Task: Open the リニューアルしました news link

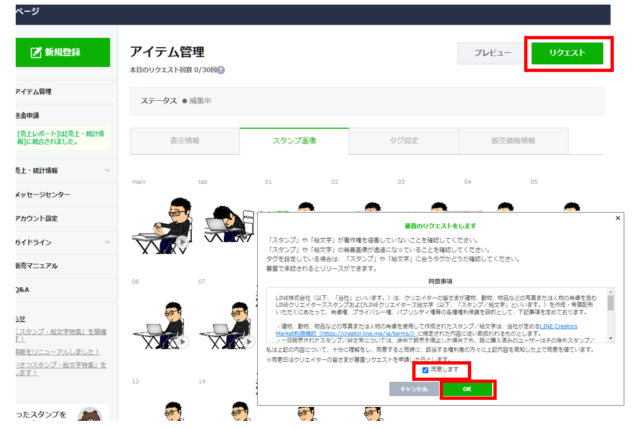Action: coord(57,352)
